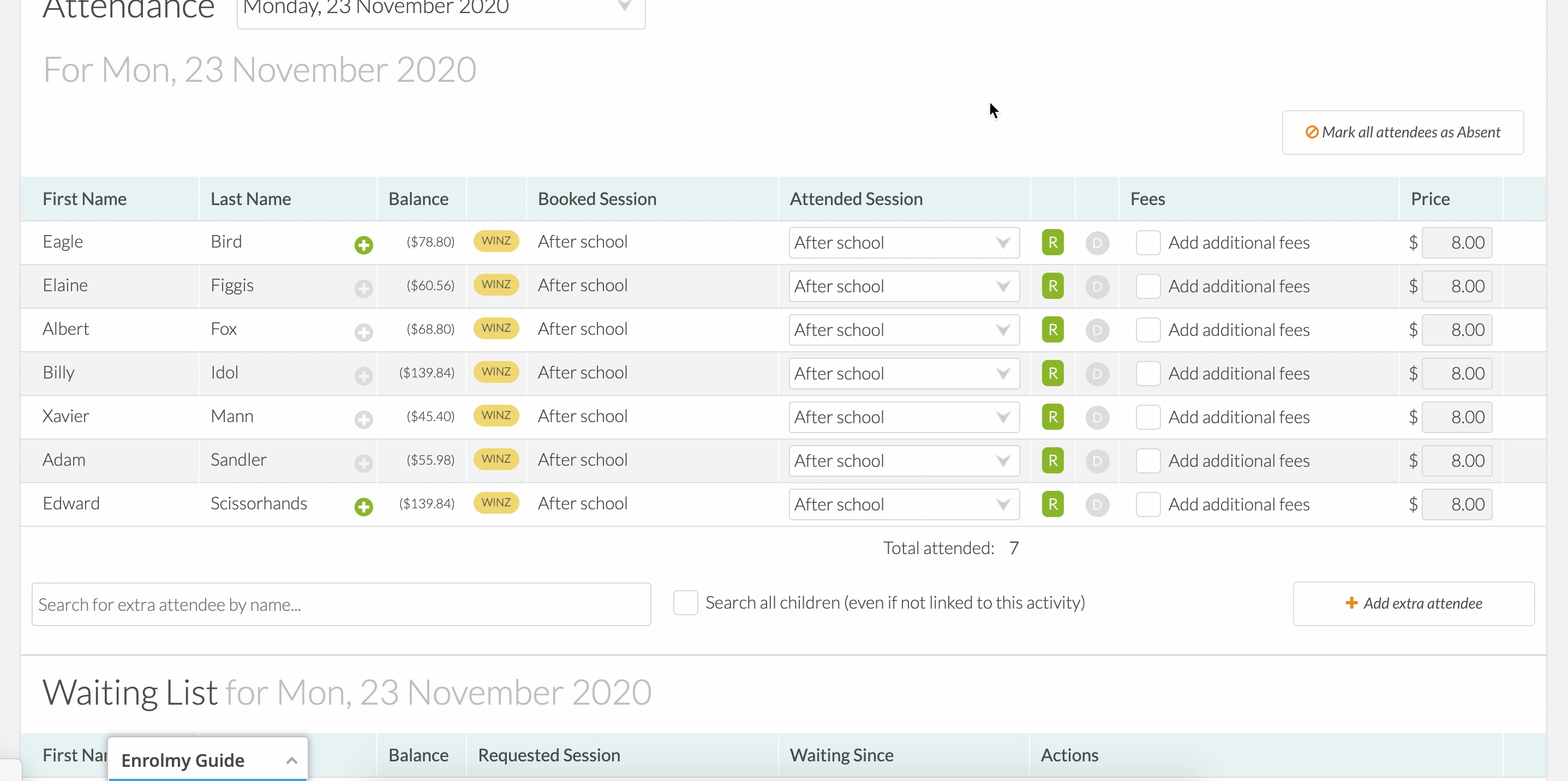The image size is (1568, 781).
Task: Click green R icon in Xavier Mann row
Action: (1052, 417)
